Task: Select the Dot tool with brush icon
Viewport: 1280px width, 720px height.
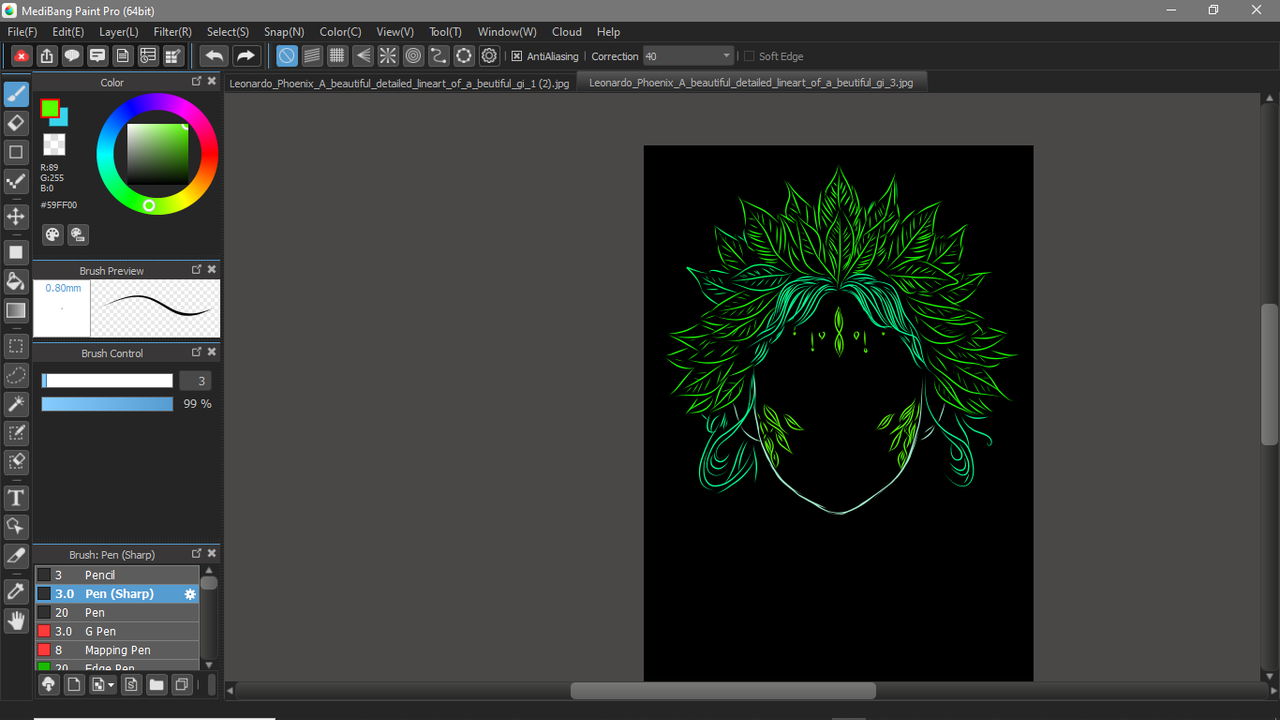Action: [x=16, y=181]
